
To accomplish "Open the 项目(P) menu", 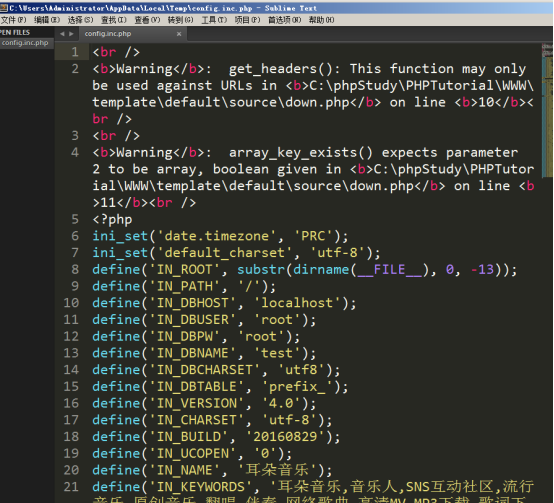I will pos(247,20).
